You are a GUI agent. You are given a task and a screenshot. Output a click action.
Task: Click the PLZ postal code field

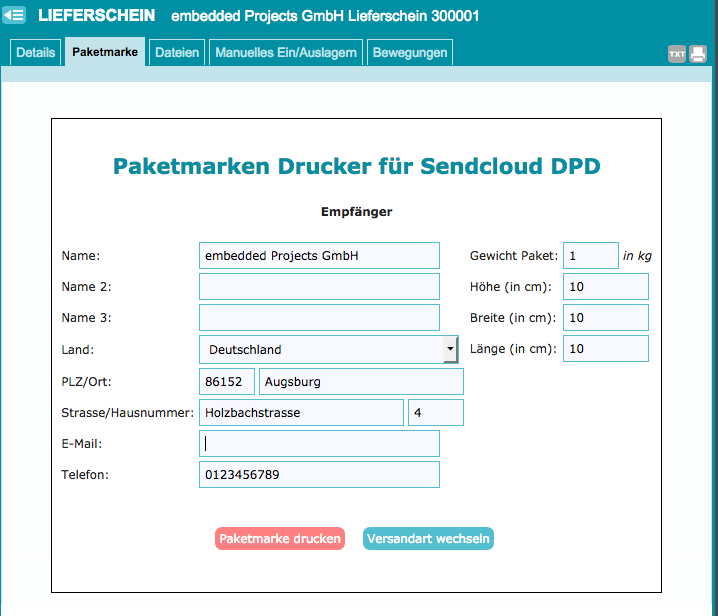tap(227, 381)
